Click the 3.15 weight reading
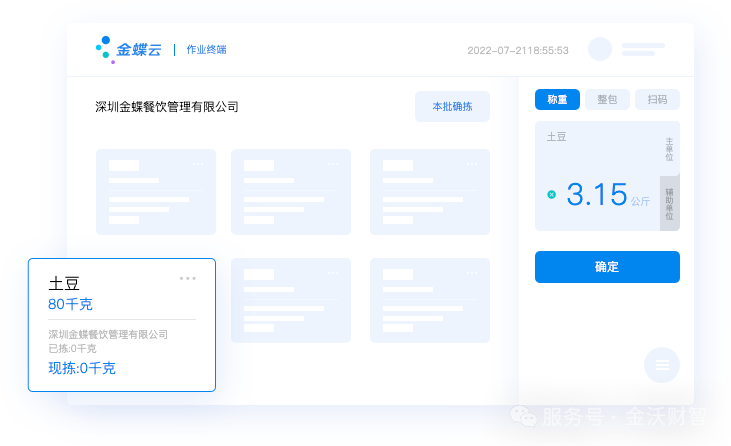The height and width of the screenshot is (446, 731). point(597,194)
